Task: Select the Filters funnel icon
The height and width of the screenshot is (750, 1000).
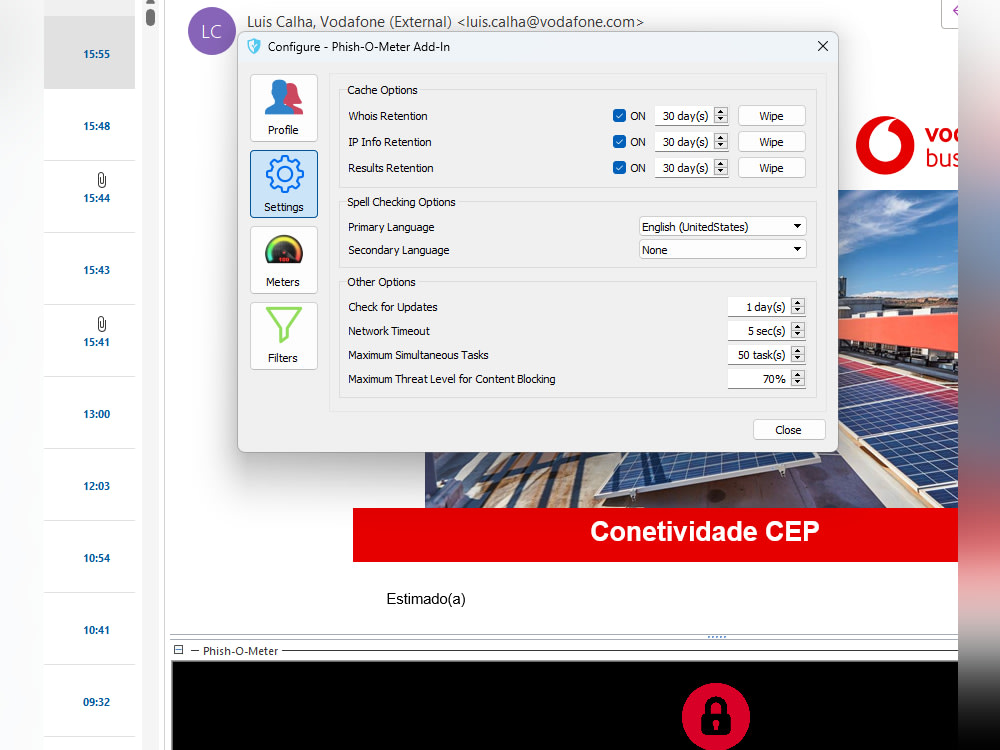Action: pos(283,336)
